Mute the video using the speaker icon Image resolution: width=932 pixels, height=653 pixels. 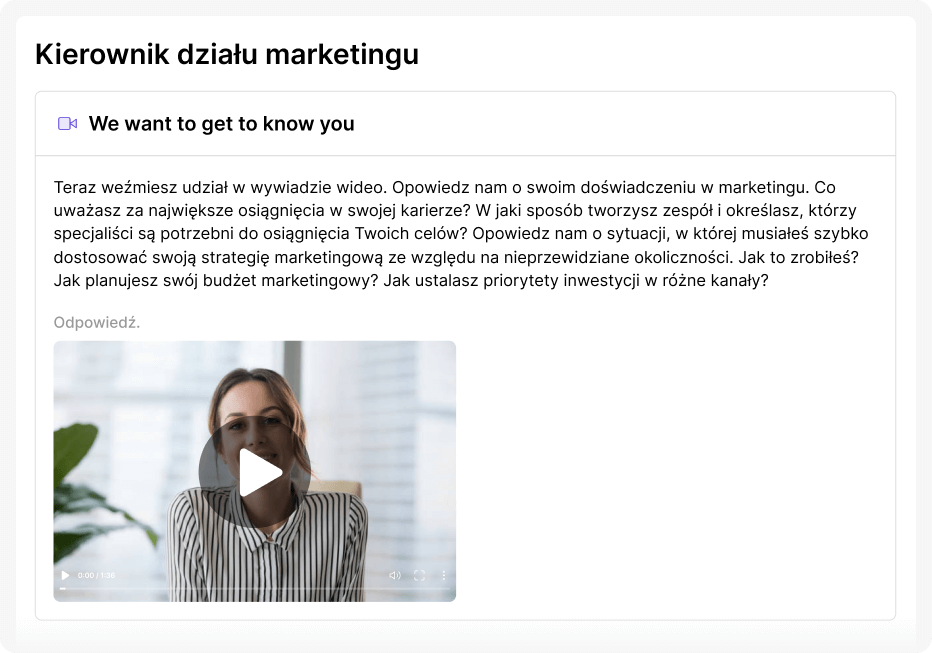395,575
